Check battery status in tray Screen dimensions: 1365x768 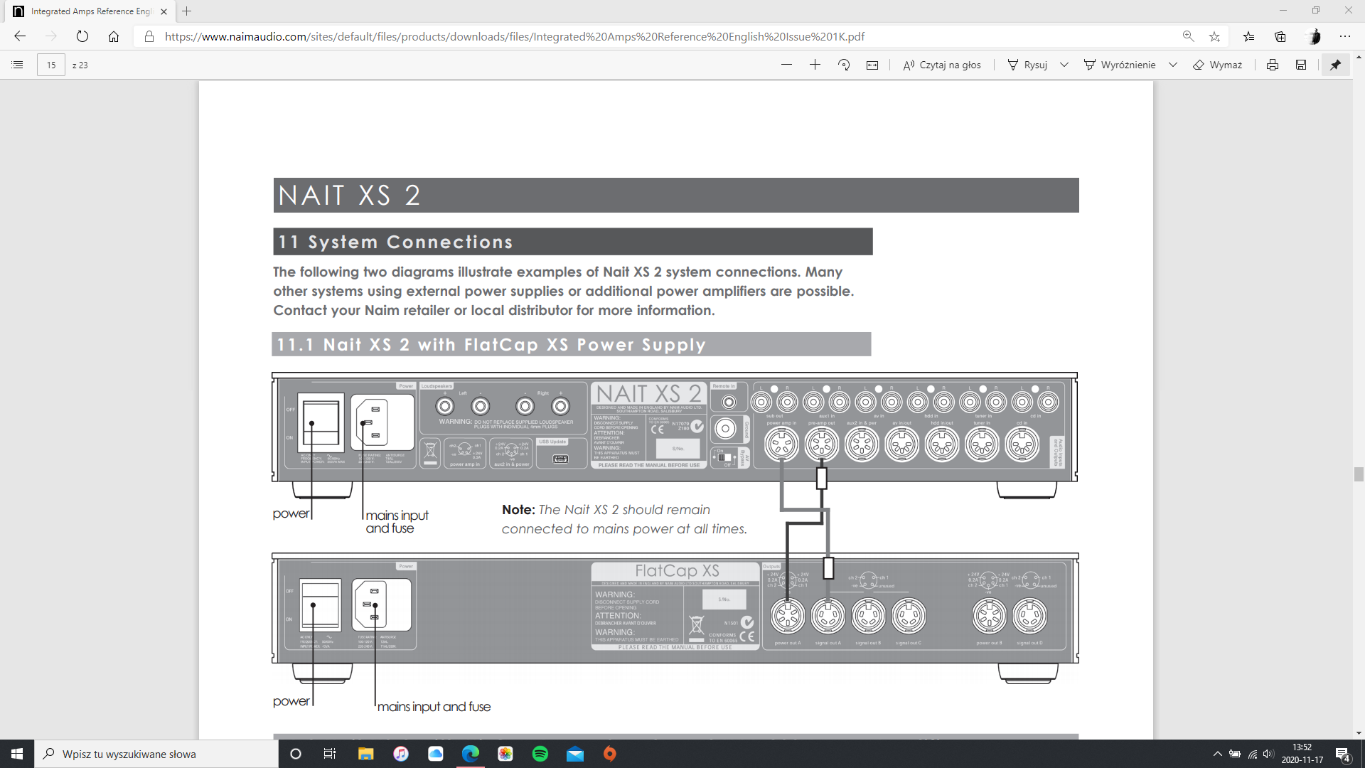[1235, 753]
